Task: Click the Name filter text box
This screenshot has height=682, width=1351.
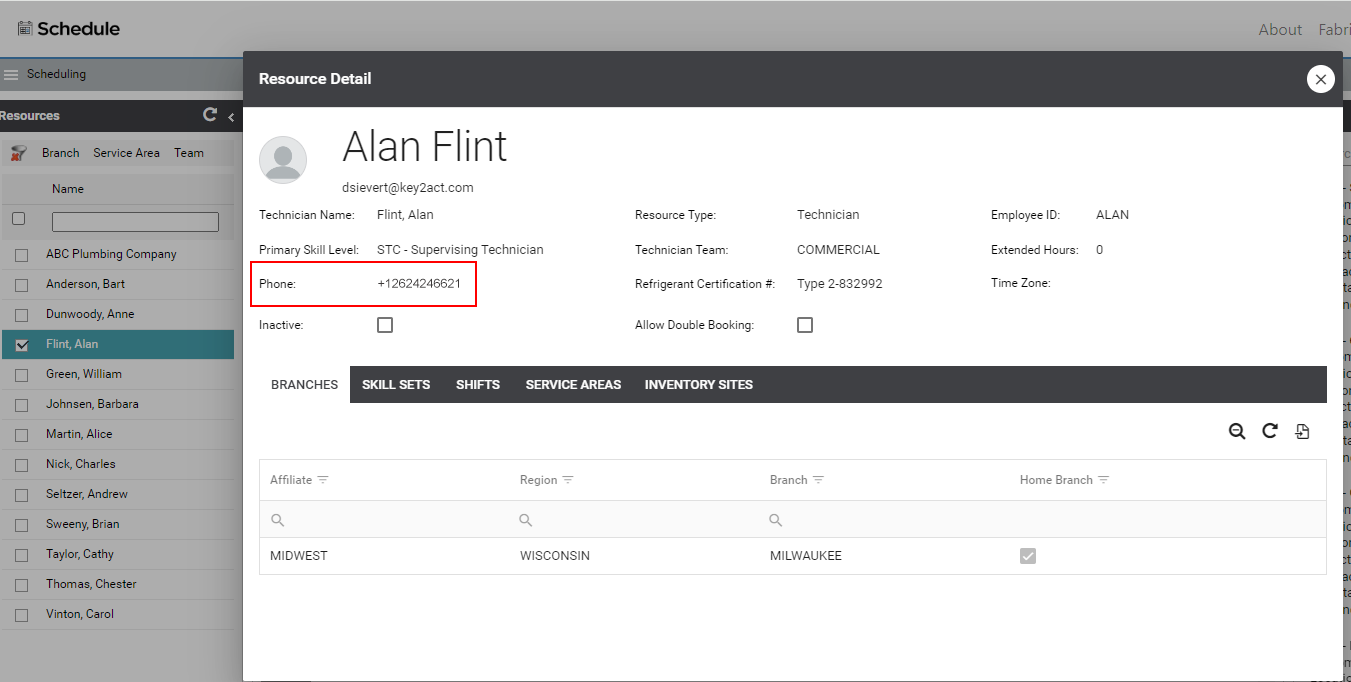Action: tap(135, 222)
